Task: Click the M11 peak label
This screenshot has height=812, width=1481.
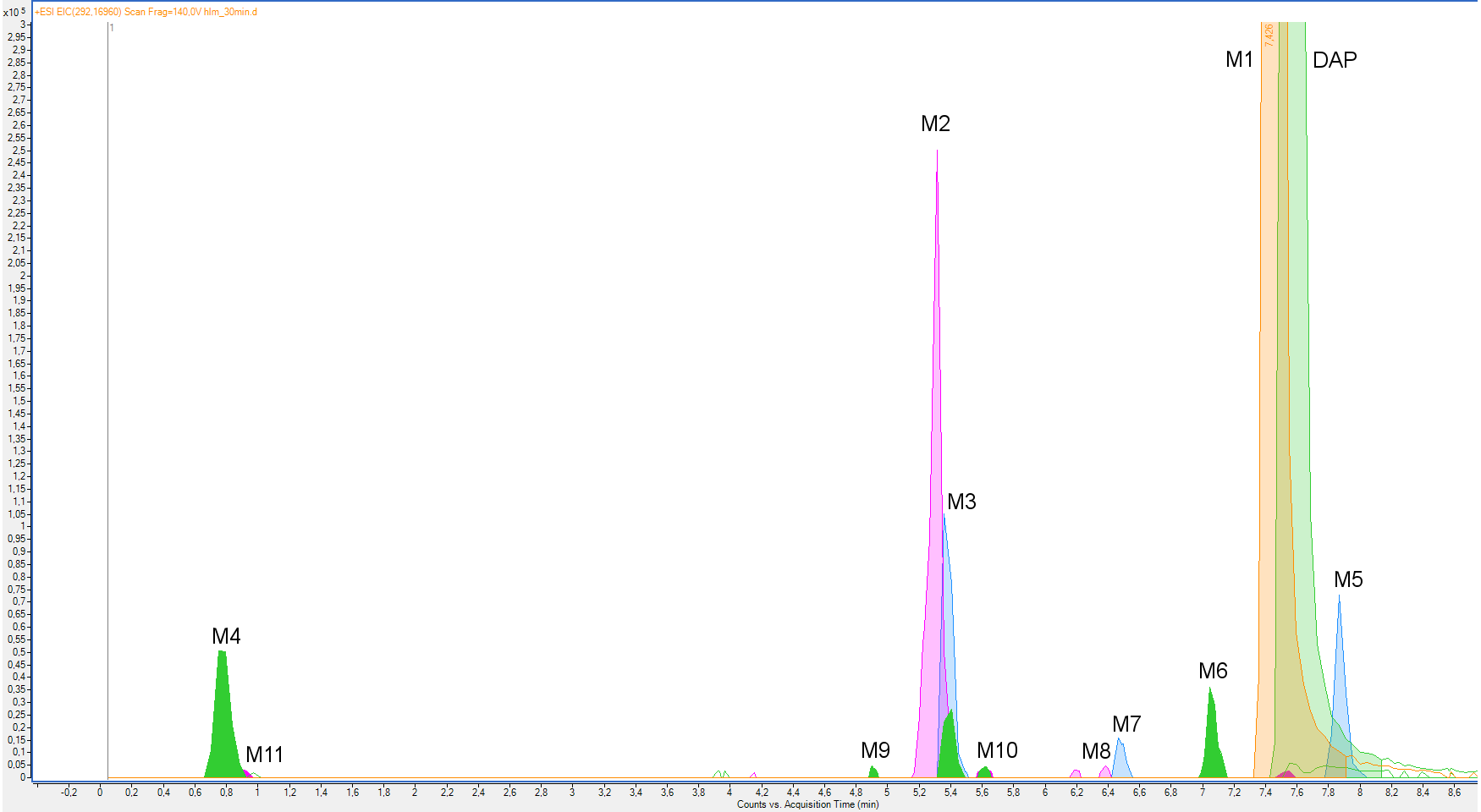Action: [x=264, y=755]
